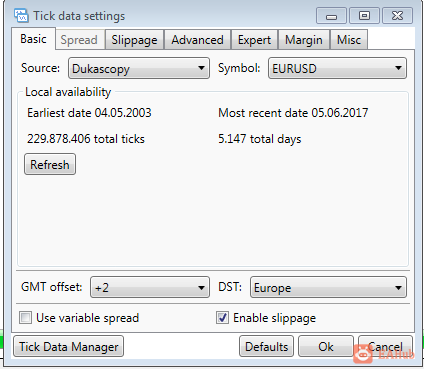Image resolution: width=424 pixels, height=369 pixels.
Task: Maximize the Tick data settings window
Action: 364,16
